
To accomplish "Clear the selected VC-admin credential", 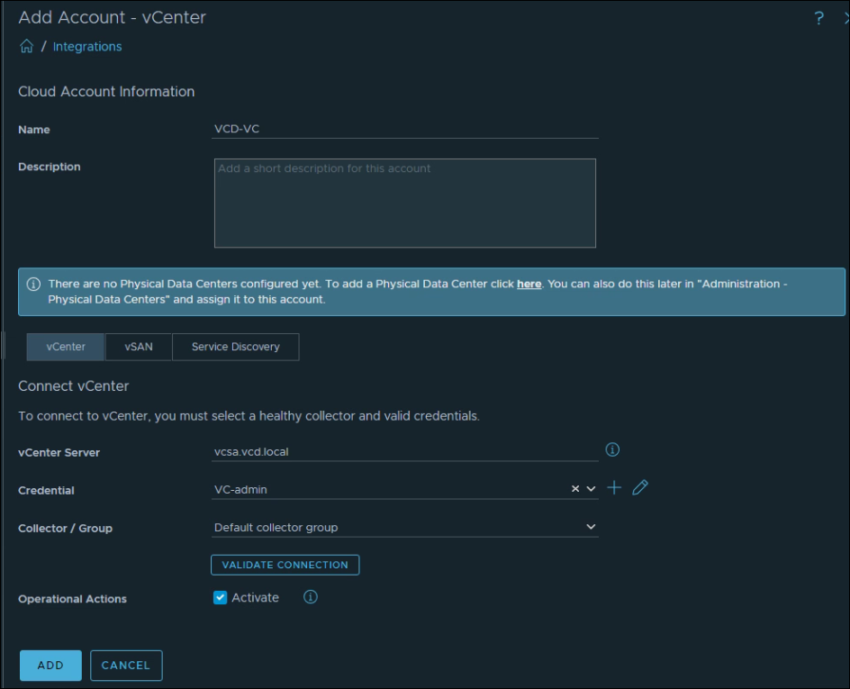I will pyautogui.click(x=575, y=489).
